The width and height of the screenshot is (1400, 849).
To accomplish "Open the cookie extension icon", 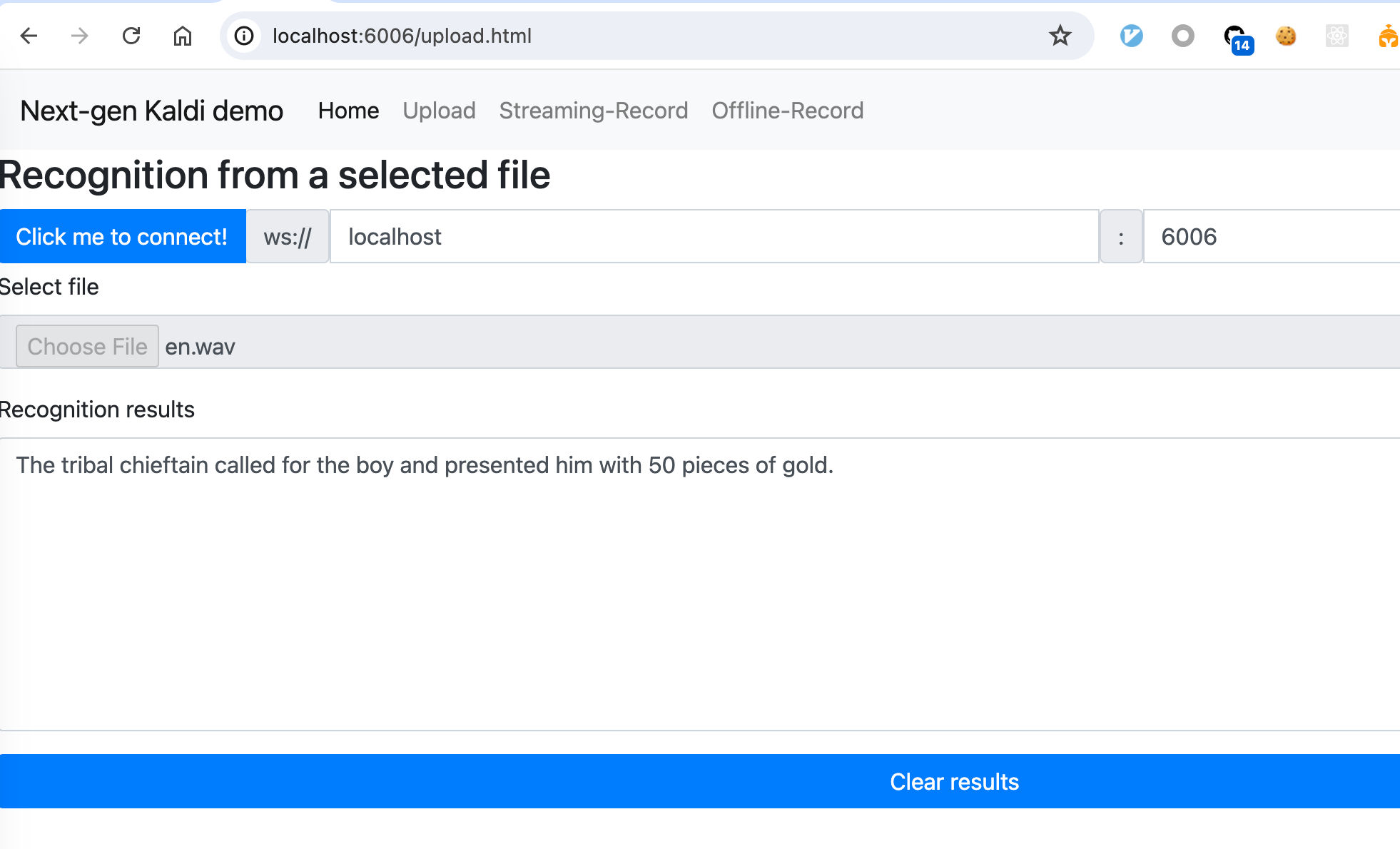I will point(1286,36).
